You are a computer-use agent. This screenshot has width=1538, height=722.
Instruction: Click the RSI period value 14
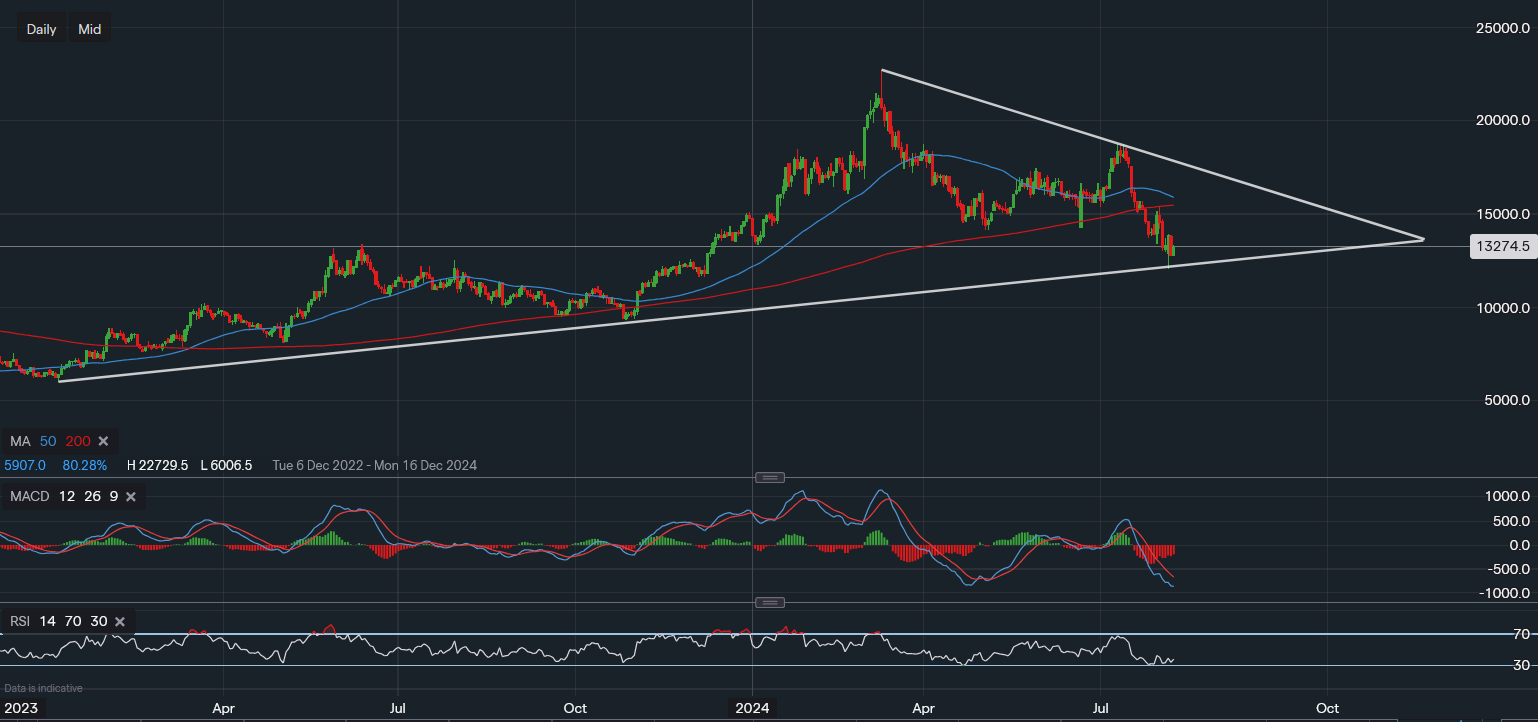(x=48, y=622)
